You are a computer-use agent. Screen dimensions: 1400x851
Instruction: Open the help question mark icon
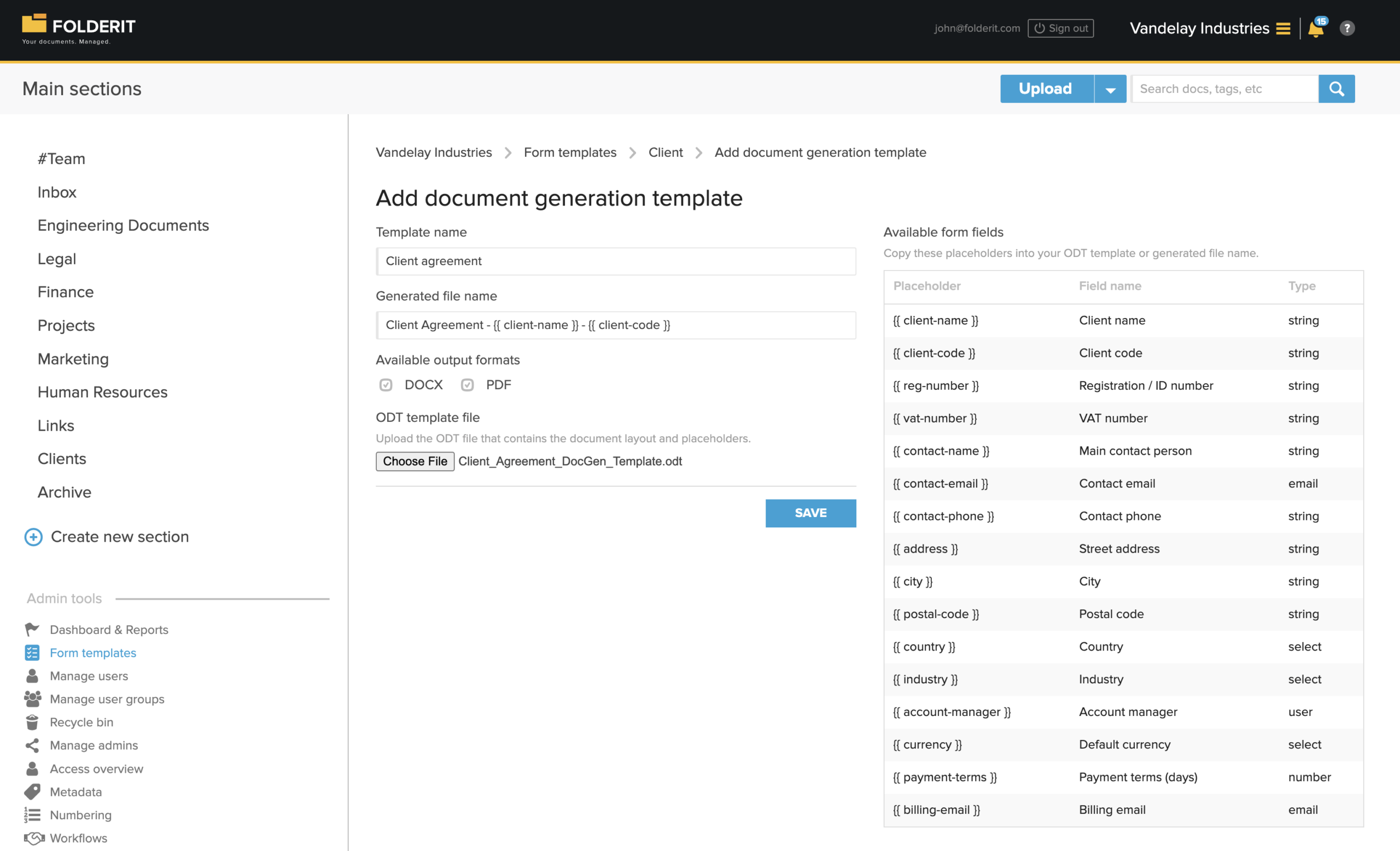pos(1347,28)
